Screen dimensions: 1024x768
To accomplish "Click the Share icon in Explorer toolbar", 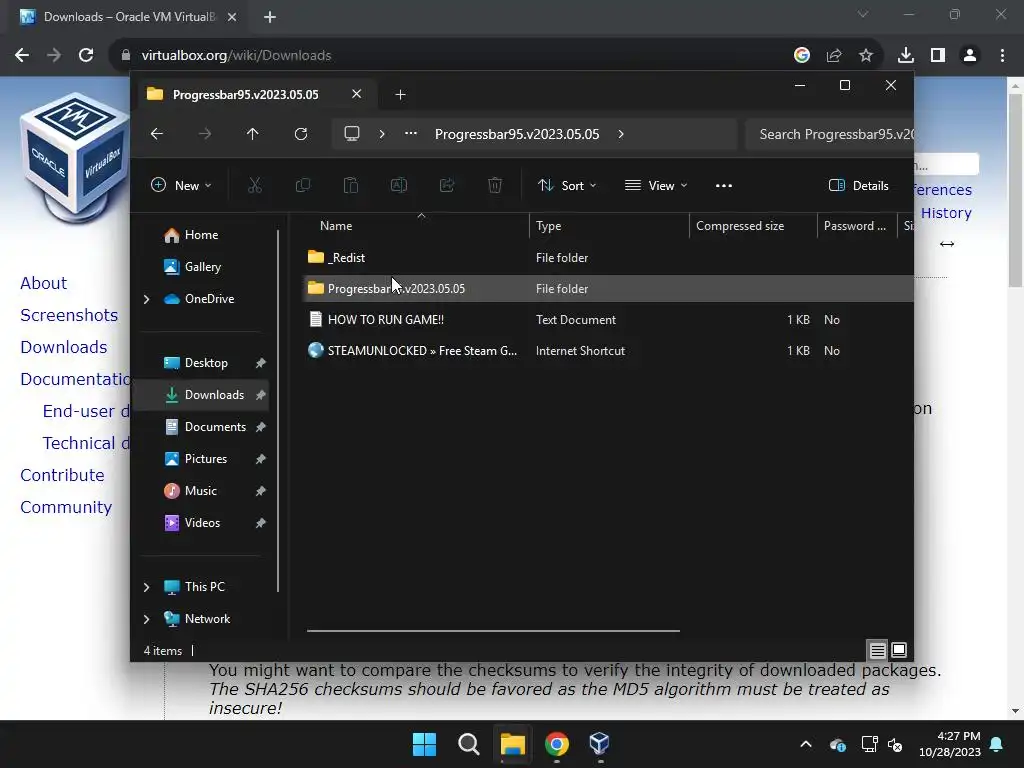I will coord(447,185).
